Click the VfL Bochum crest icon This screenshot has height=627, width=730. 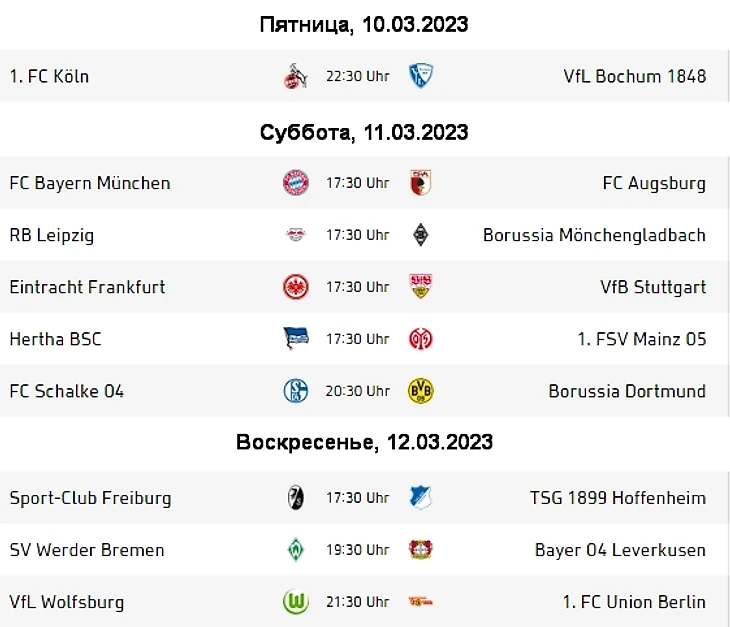click(x=421, y=76)
